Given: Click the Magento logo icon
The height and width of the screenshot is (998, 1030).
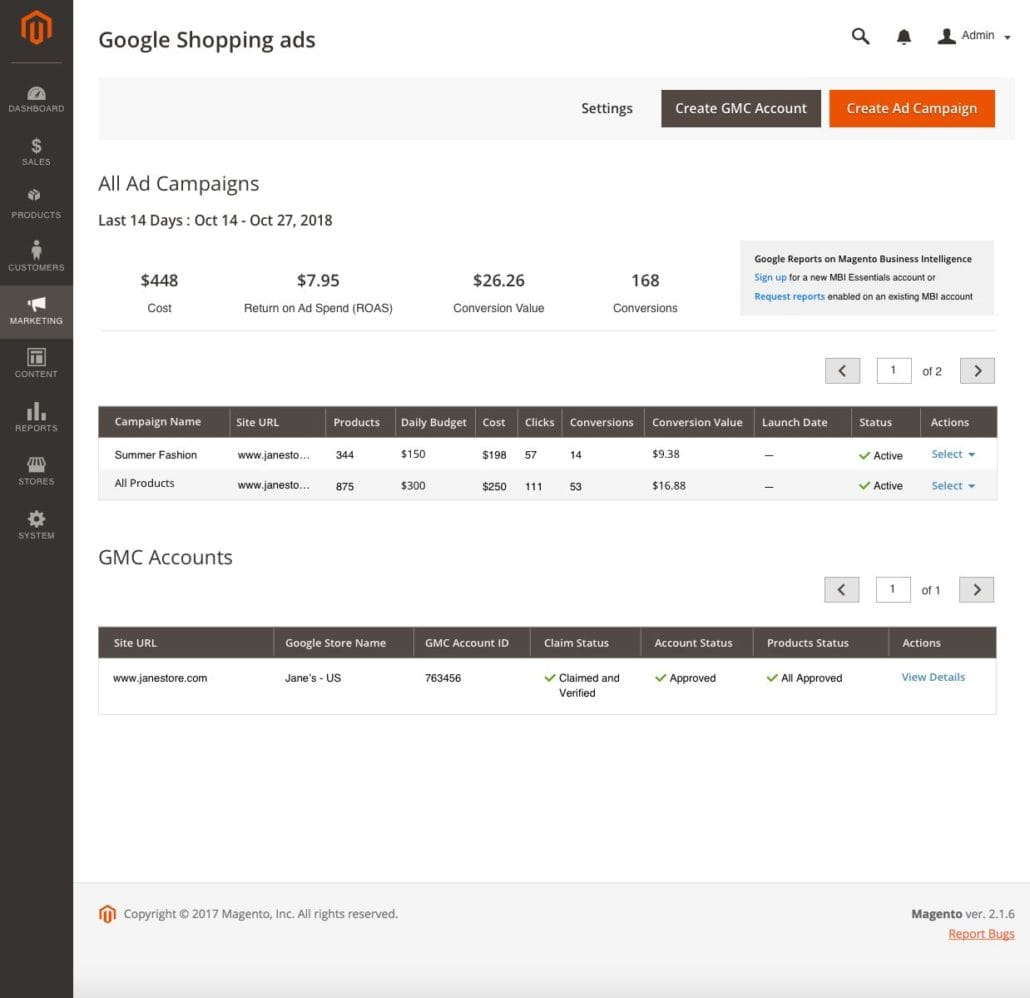Looking at the screenshot, I should coord(36,28).
